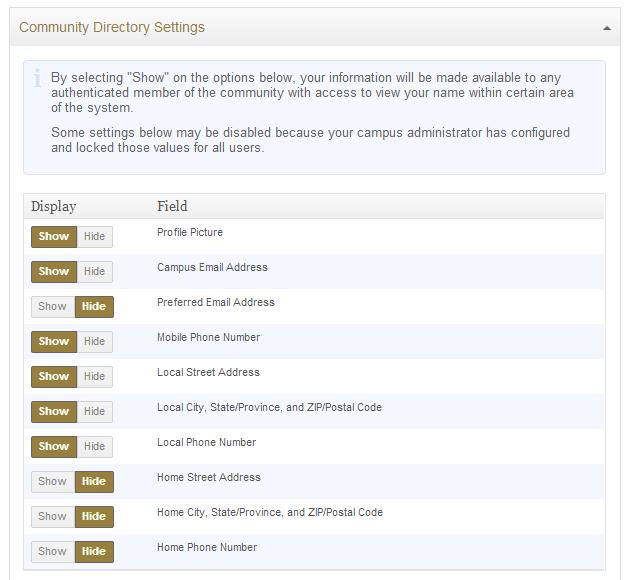Hide the Local Phone Number
Screen dimensions: 624x580
pyautogui.click(x=94, y=447)
